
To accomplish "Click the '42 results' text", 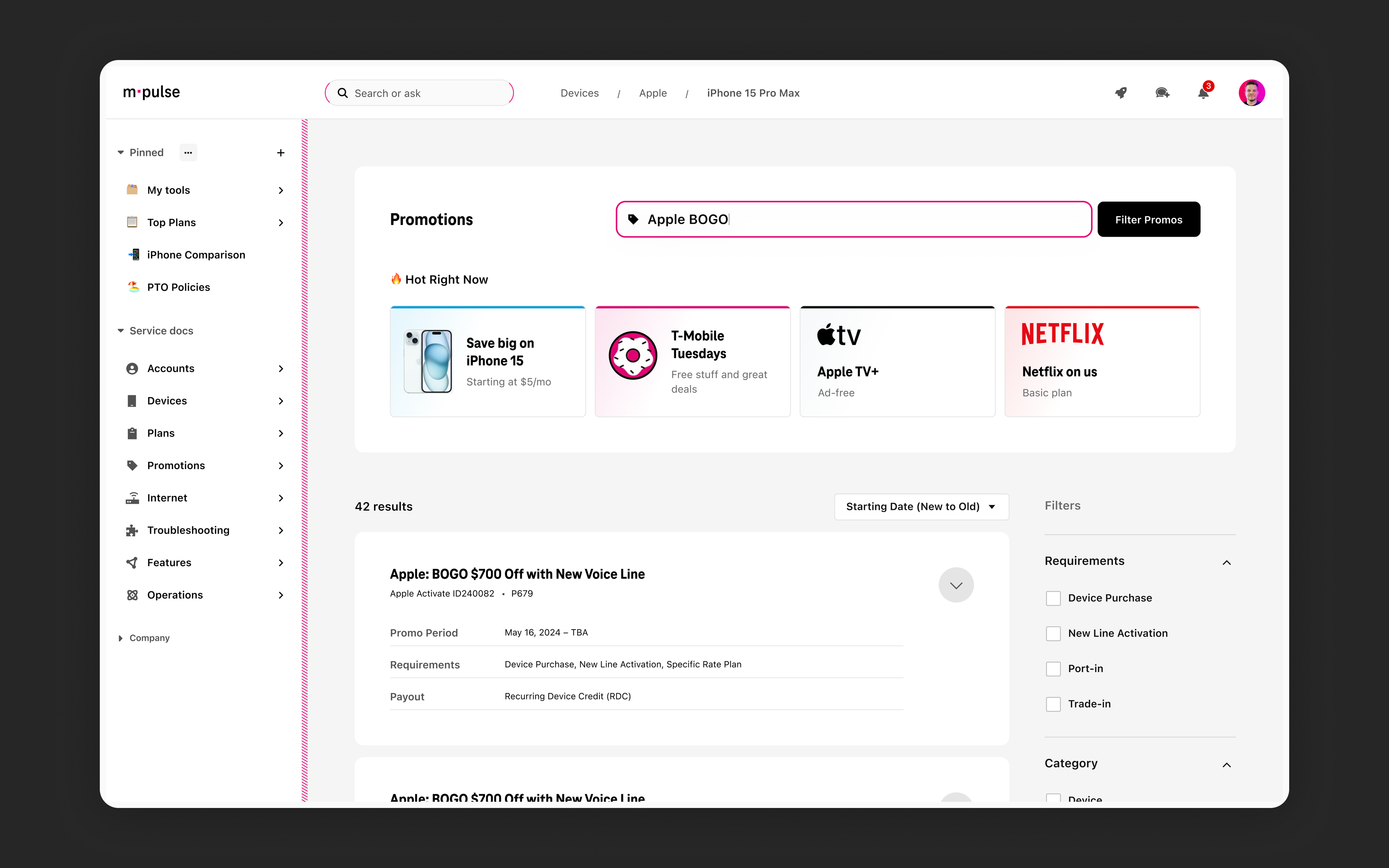I will tap(383, 506).
